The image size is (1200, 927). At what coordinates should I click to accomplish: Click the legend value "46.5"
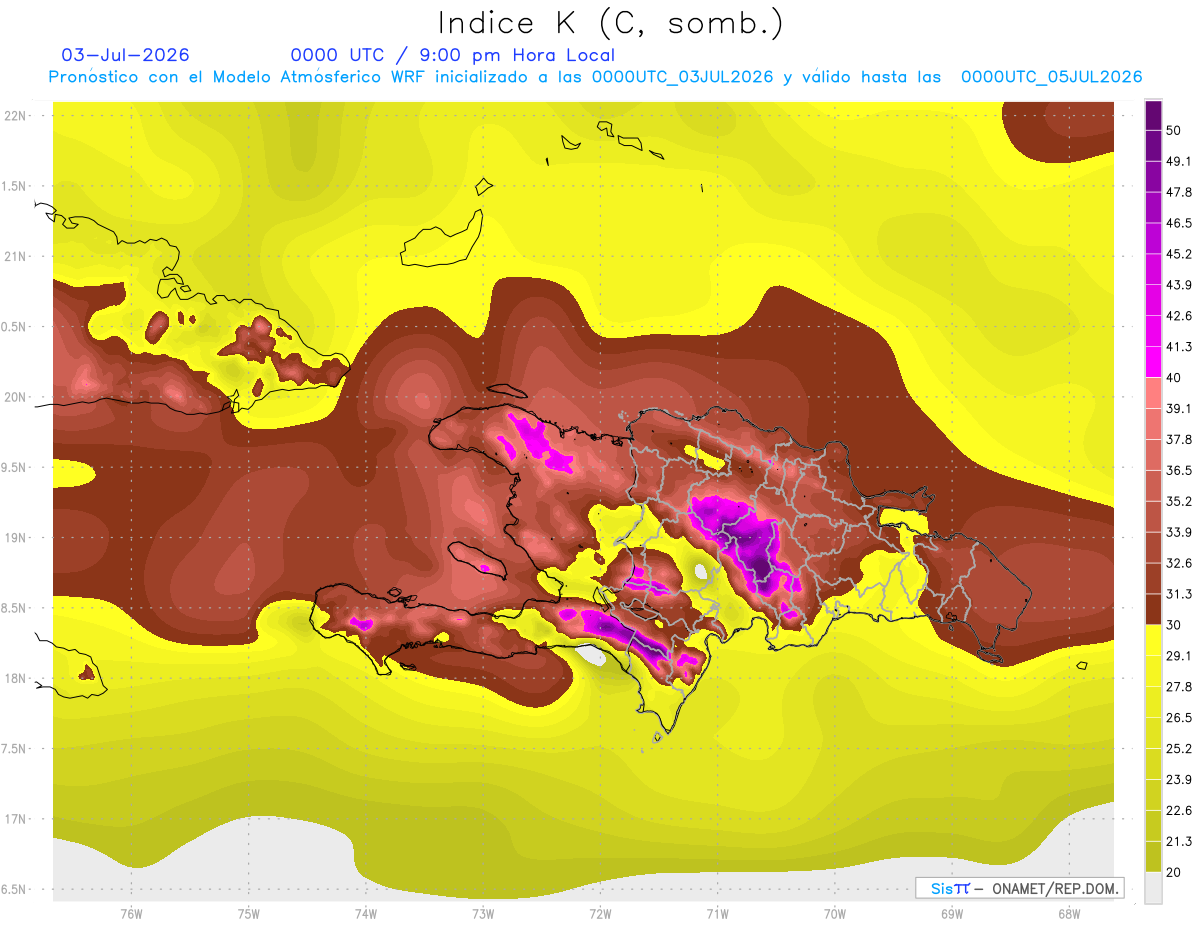coord(1179,223)
